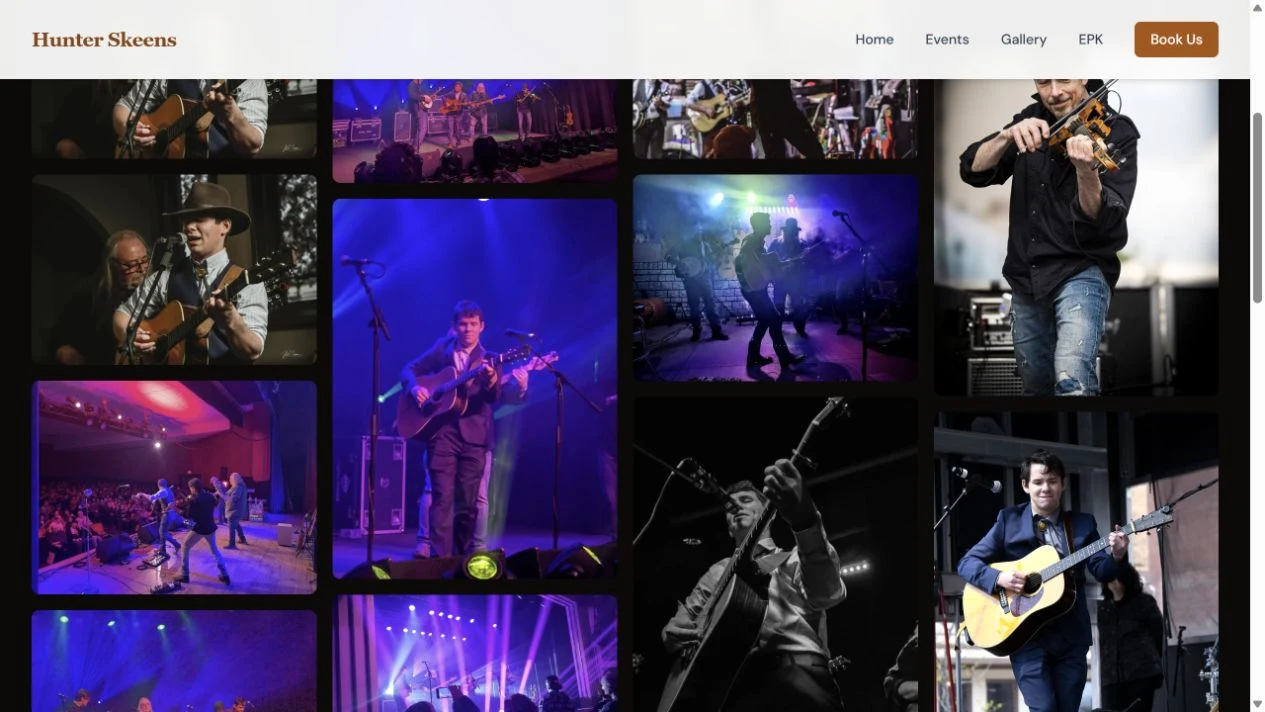
Task: Open cropped instruments photo beneath Events link
Action: (x=775, y=118)
